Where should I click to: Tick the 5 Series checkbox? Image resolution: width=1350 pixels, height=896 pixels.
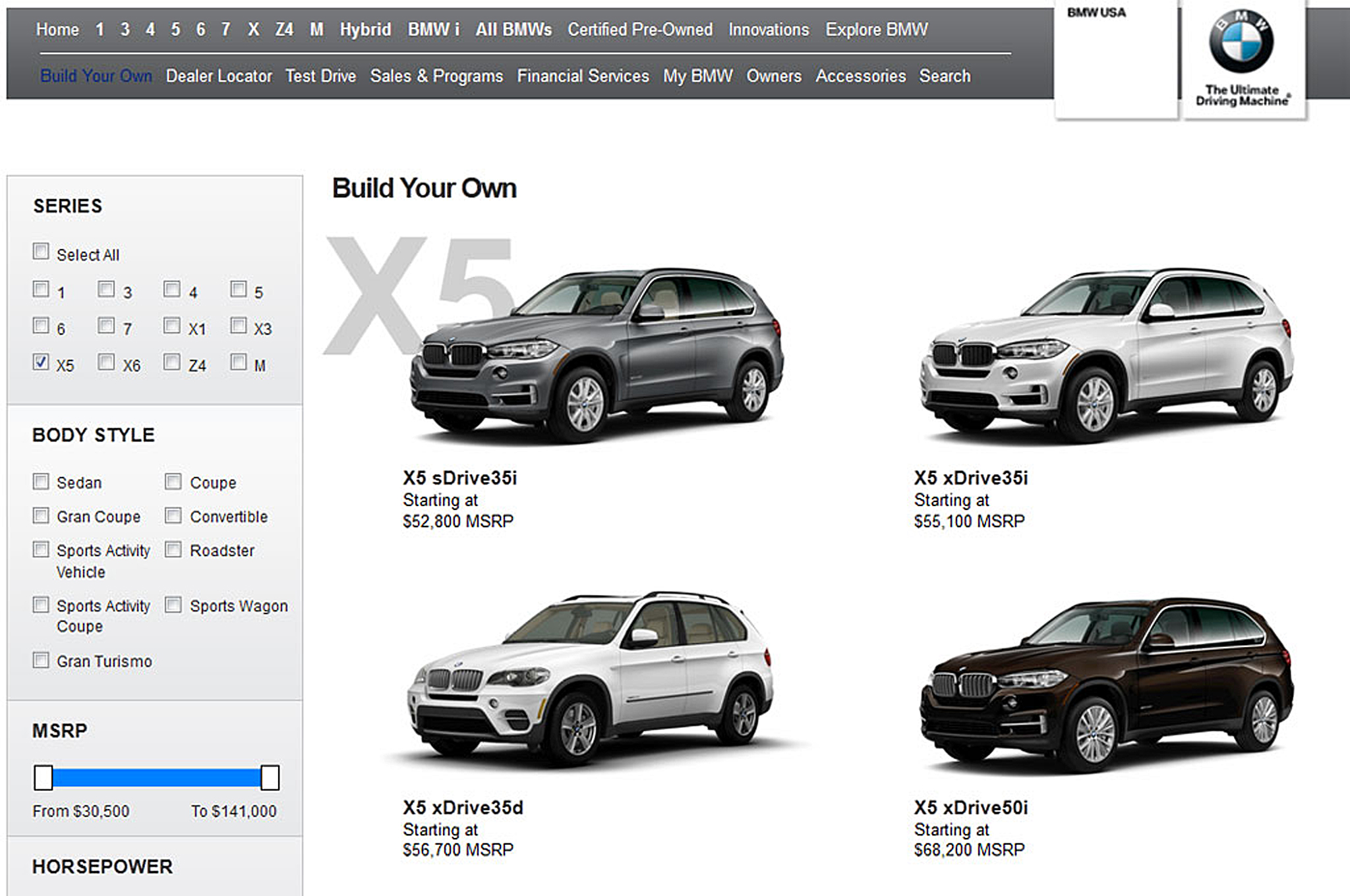pos(239,289)
